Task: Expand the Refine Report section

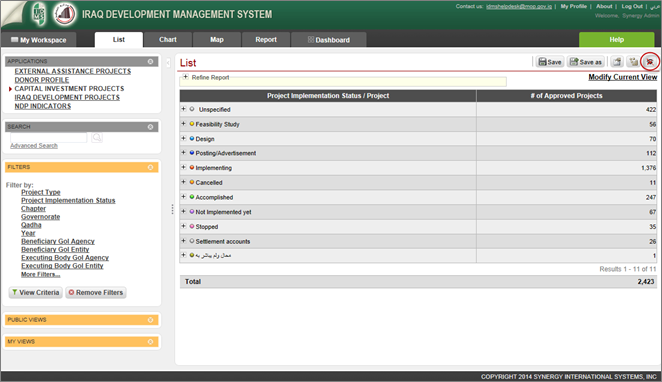Action: coord(186,77)
